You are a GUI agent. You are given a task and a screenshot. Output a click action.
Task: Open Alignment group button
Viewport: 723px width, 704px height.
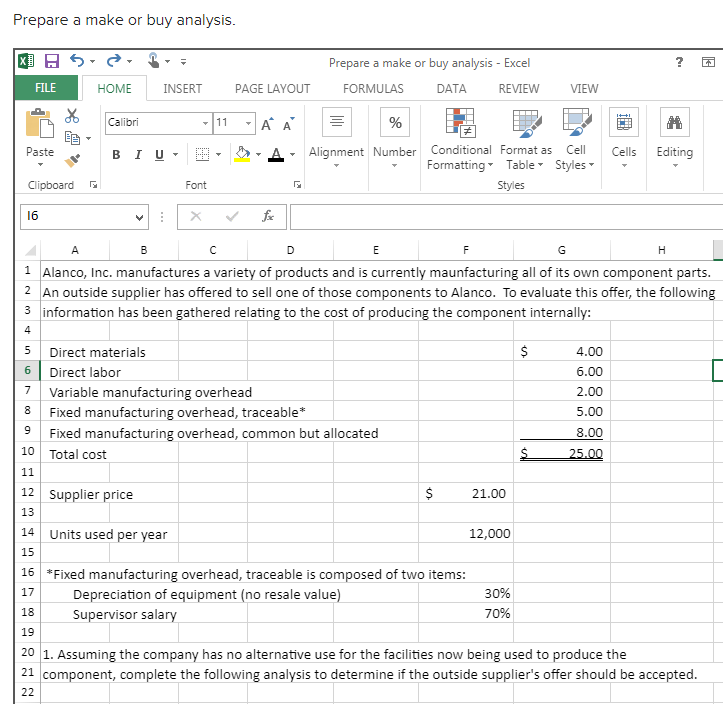pyautogui.click(x=337, y=122)
